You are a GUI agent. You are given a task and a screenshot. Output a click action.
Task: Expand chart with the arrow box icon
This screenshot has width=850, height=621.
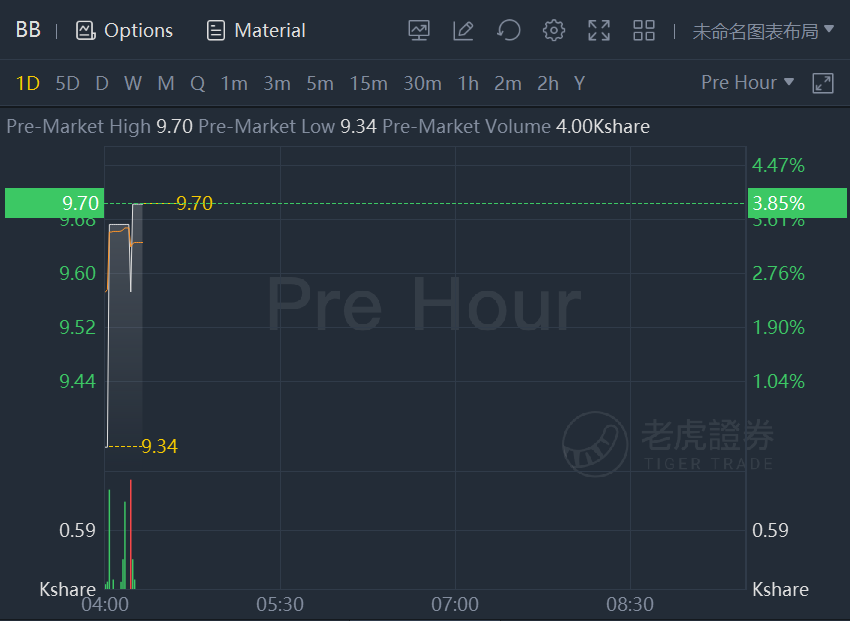click(x=823, y=83)
